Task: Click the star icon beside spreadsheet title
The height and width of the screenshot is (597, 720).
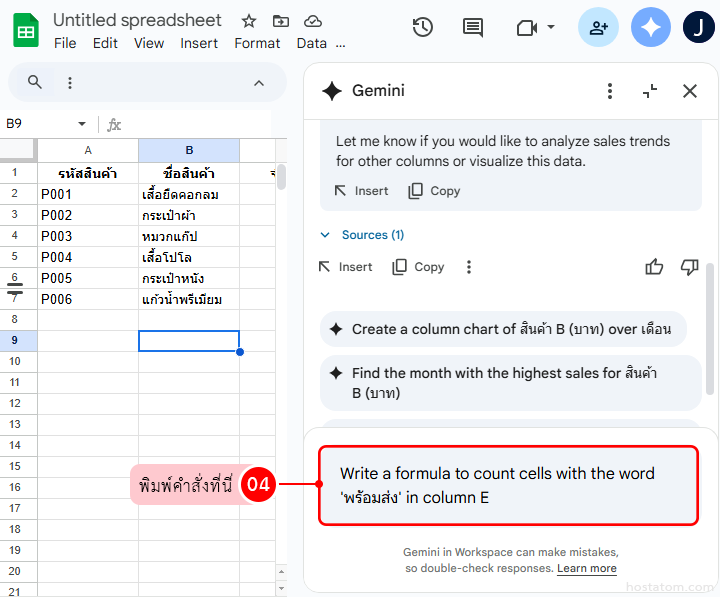Action: 249,21
